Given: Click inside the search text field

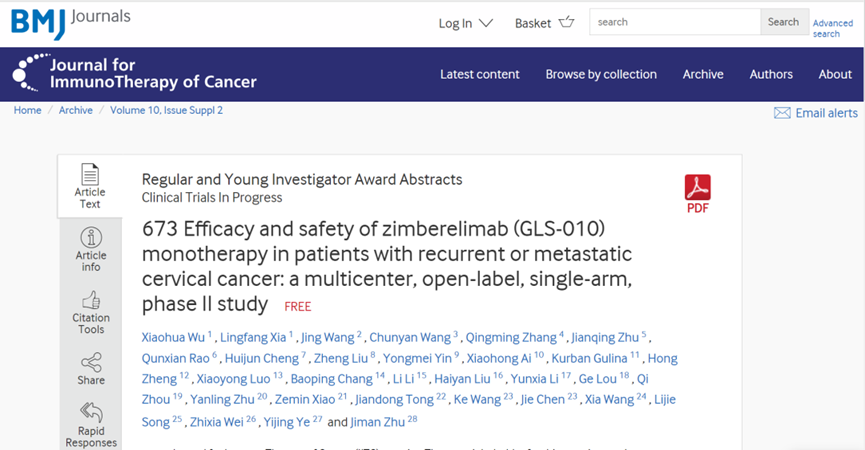Looking at the screenshot, I should (675, 22).
